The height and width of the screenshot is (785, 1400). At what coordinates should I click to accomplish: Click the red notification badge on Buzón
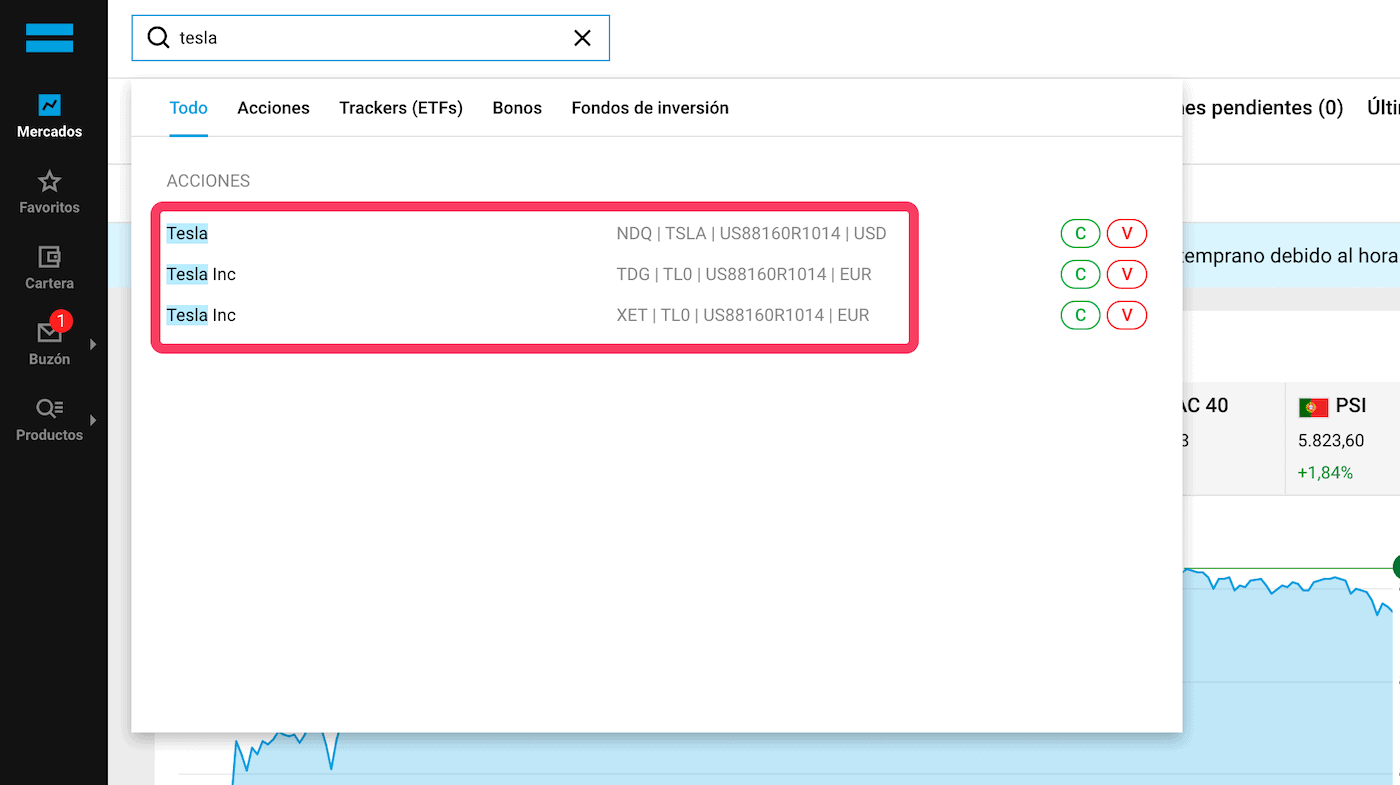61,321
